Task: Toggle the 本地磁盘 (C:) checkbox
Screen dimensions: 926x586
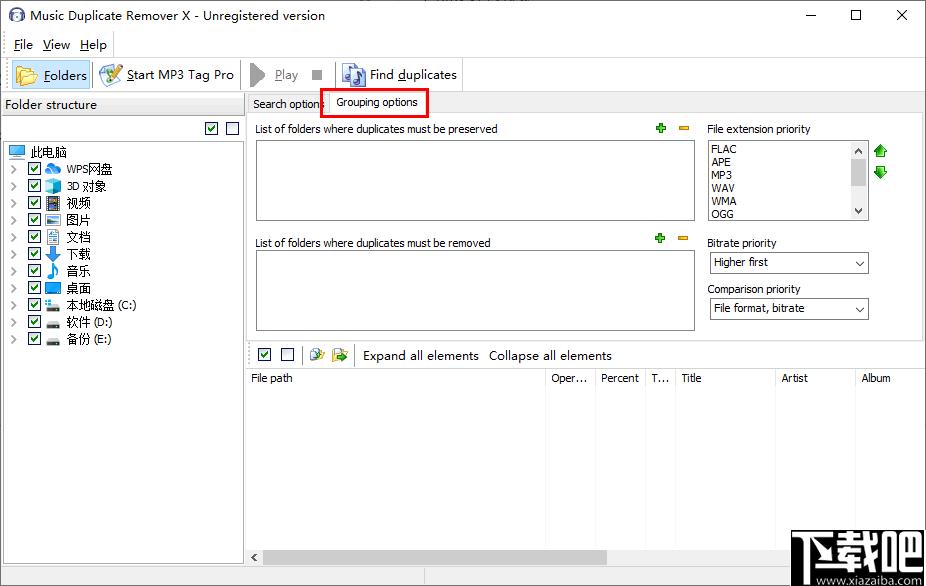Action: coord(34,305)
